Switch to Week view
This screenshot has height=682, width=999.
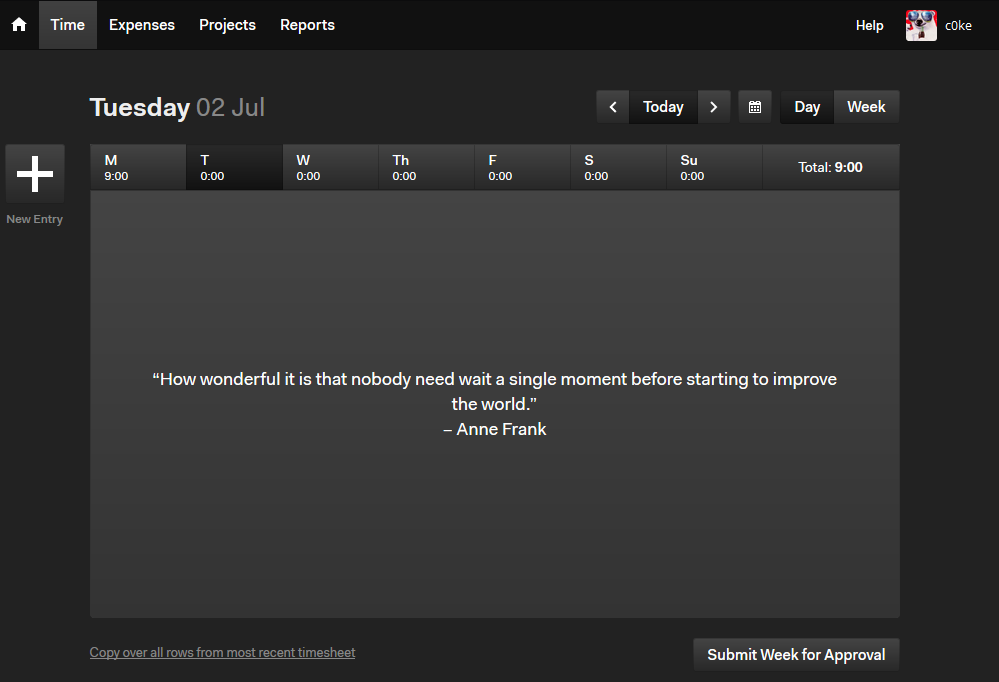[866, 107]
